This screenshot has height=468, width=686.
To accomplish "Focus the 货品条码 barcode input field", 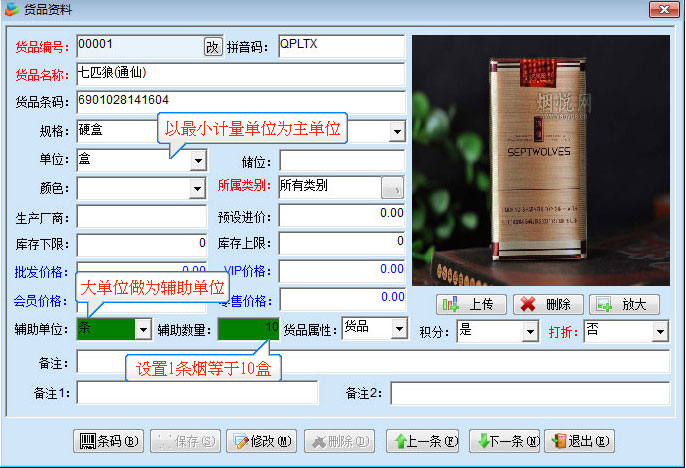I will coord(240,102).
